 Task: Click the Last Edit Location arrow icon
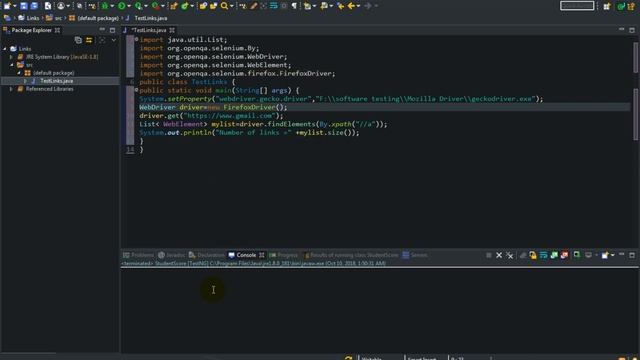tap(340, 6)
